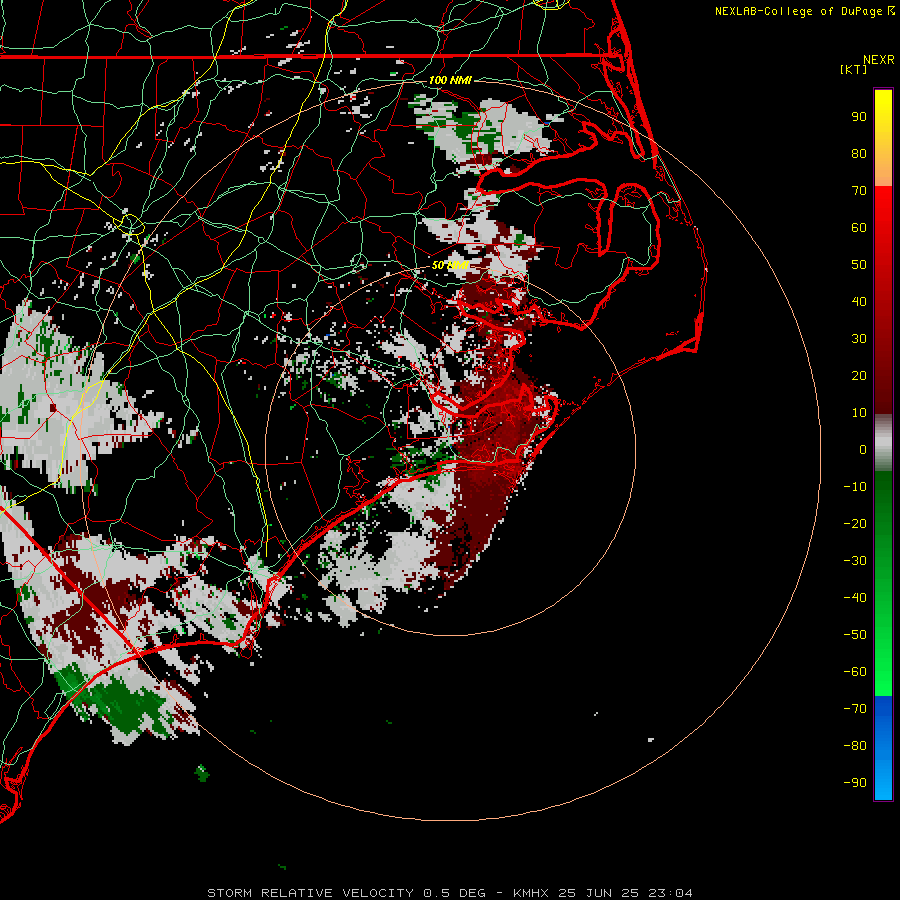Click the -50 knot scale label
Screen dimensions: 900x900
[855, 635]
